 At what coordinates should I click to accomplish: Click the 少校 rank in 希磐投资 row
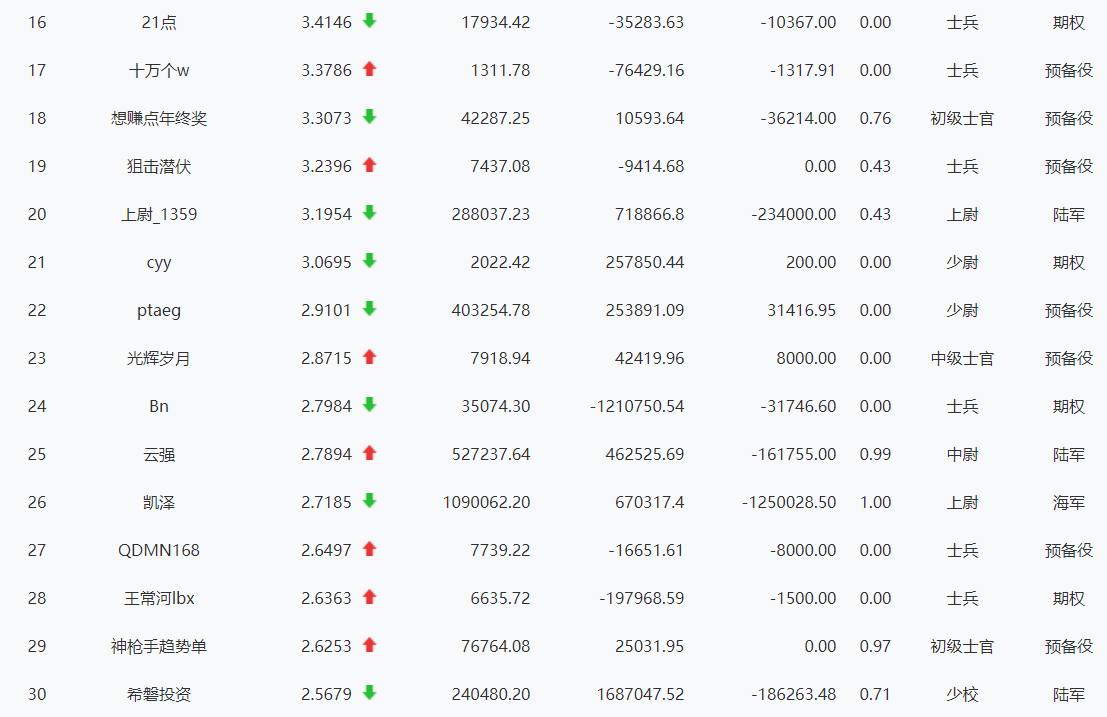(962, 694)
